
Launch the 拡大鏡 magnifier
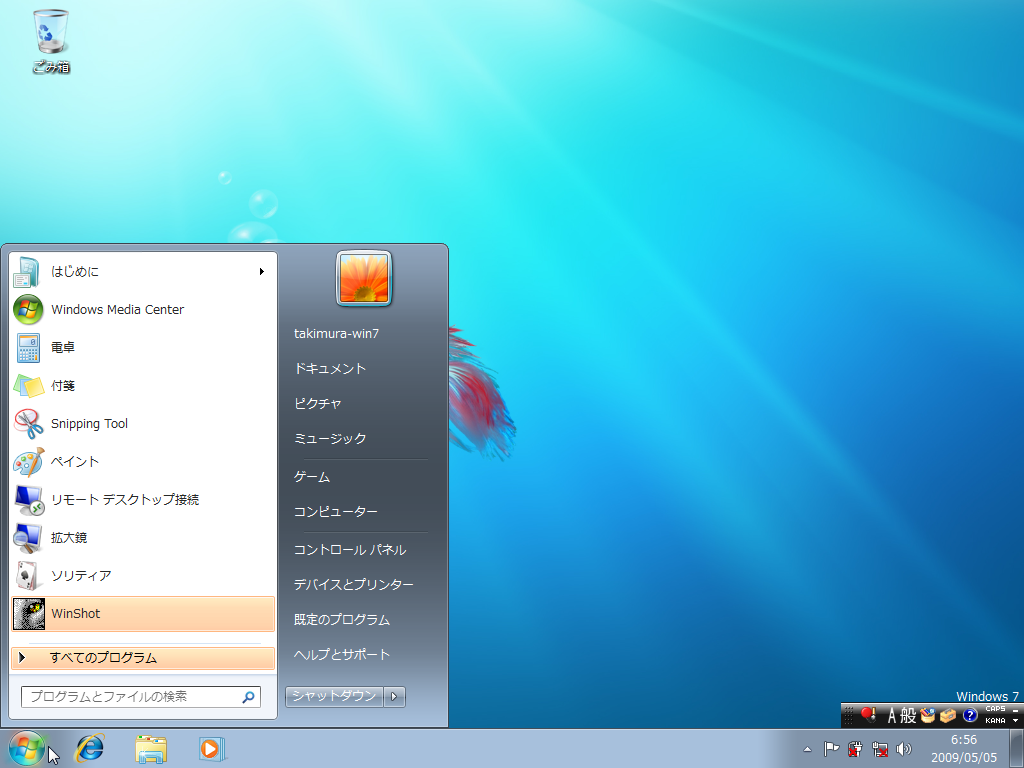(143, 537)
